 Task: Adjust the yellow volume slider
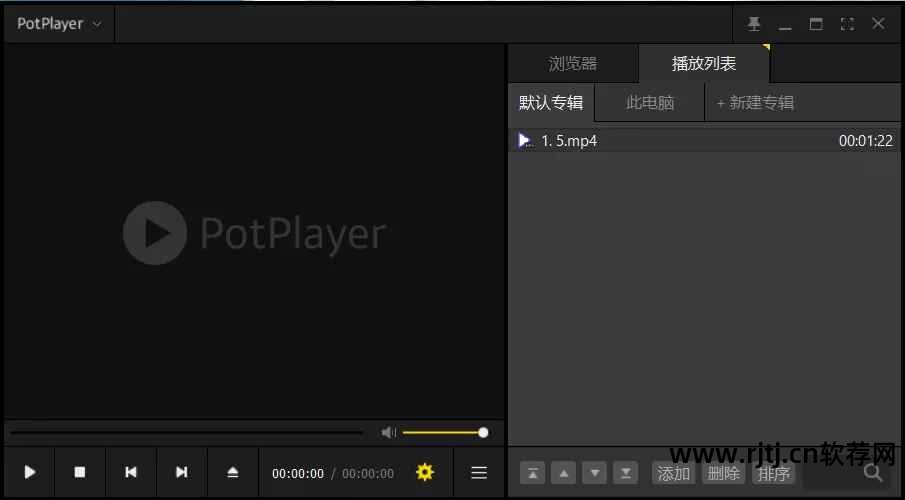point(445,432)
